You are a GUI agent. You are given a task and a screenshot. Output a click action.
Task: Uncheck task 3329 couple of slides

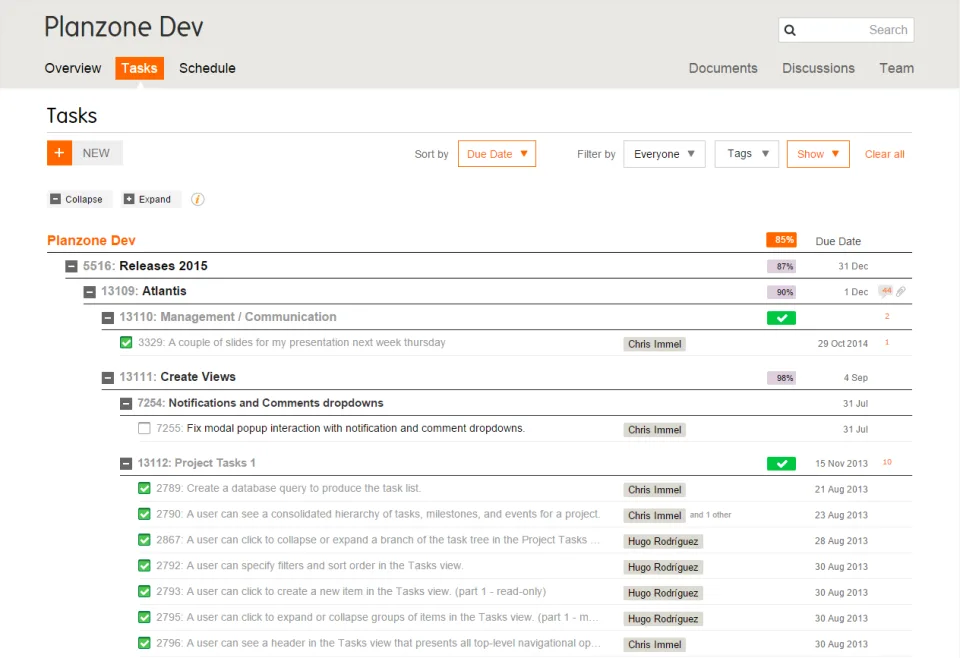[126, 342]
